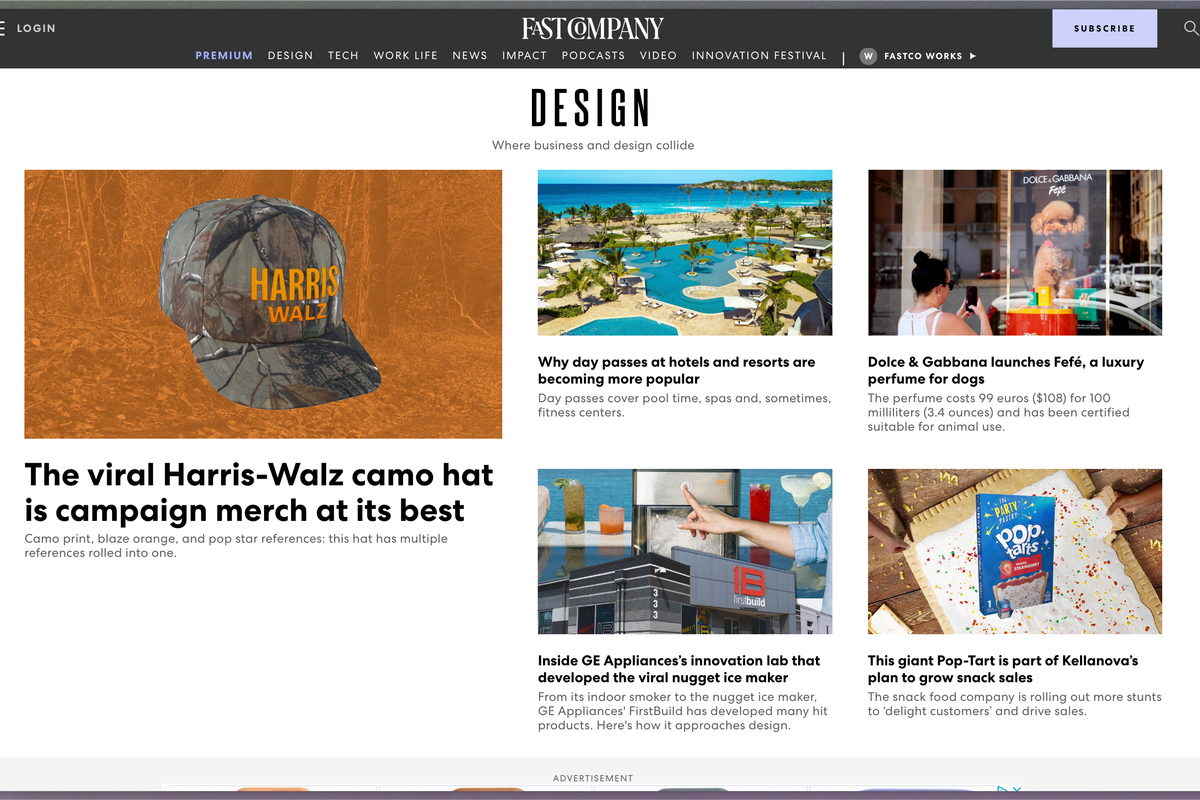Click the 'snack food company is rolling out' summary
The image size is (1200, 800).
tap(1015, 704)
